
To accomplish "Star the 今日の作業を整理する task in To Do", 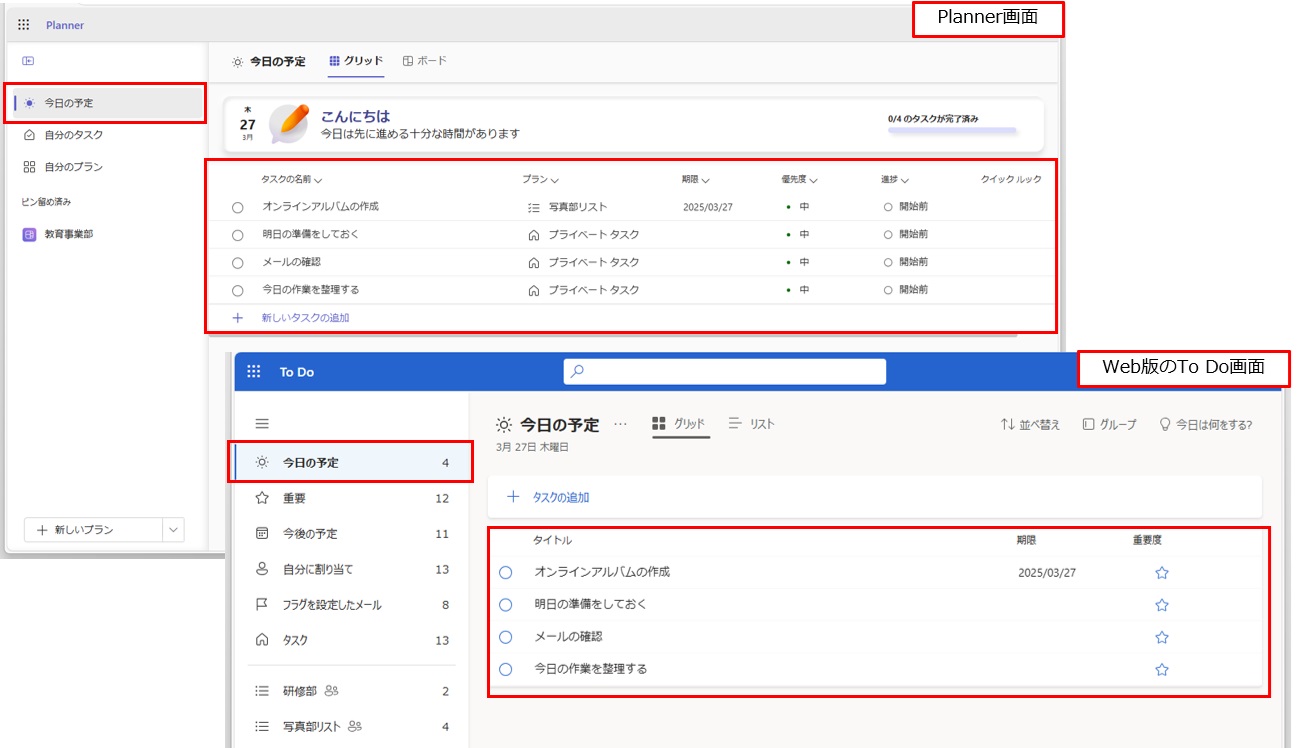I will [1162, 669].
